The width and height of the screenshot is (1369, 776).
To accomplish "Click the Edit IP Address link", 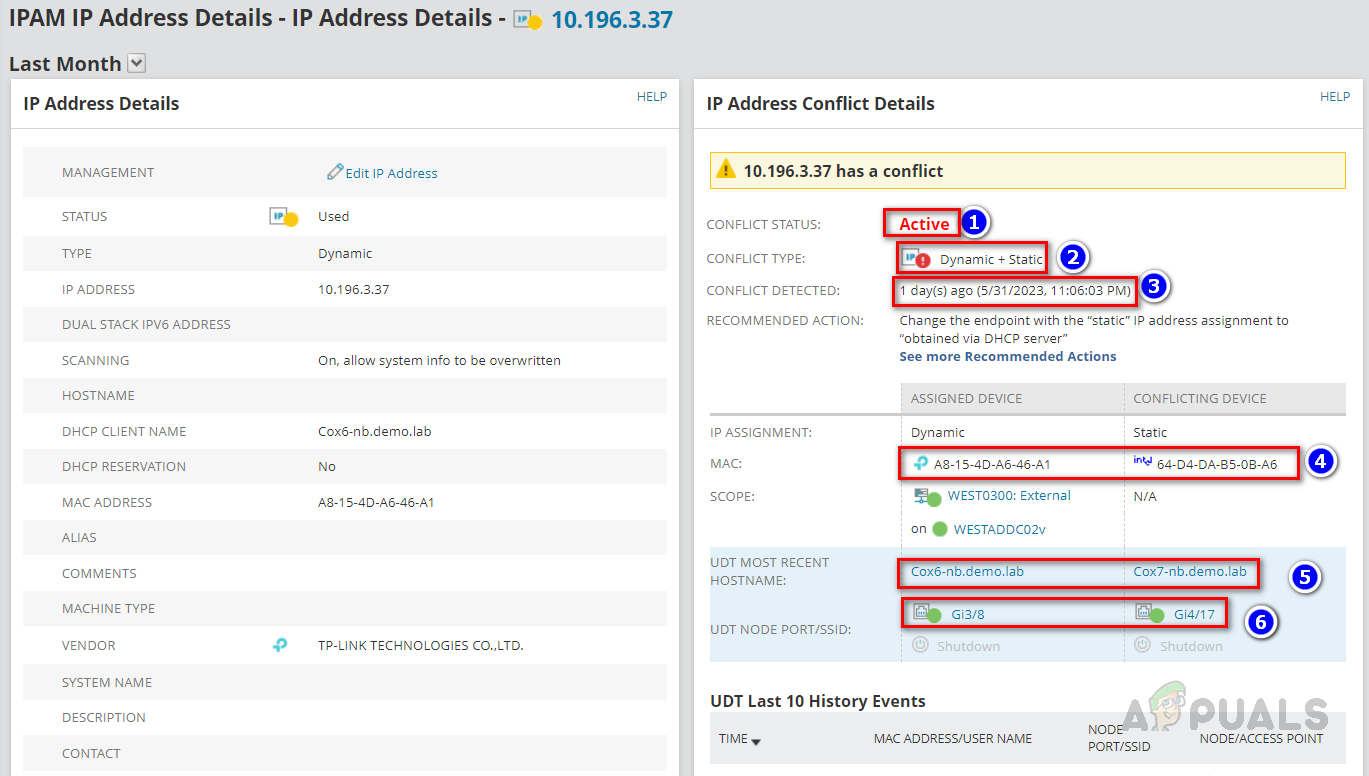I will pos(392,173).
